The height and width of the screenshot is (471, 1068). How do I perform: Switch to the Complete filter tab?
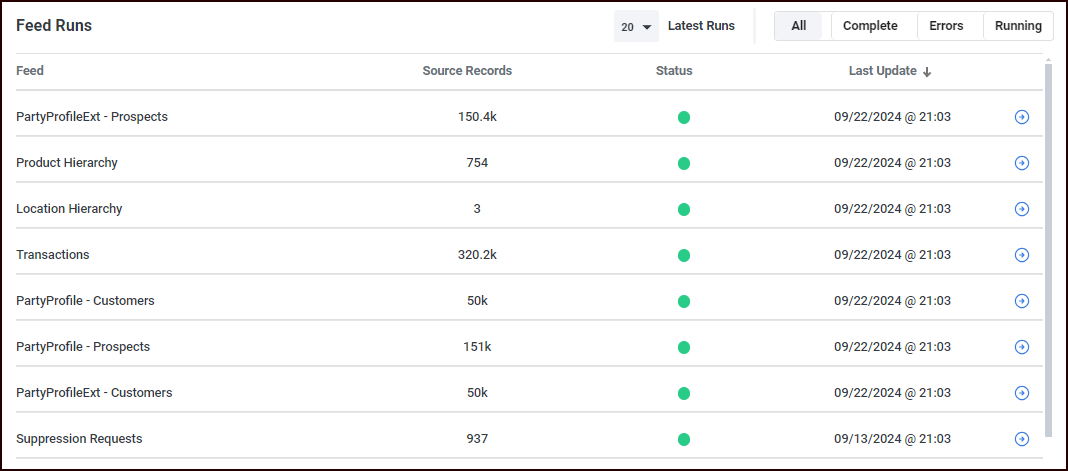870,26
